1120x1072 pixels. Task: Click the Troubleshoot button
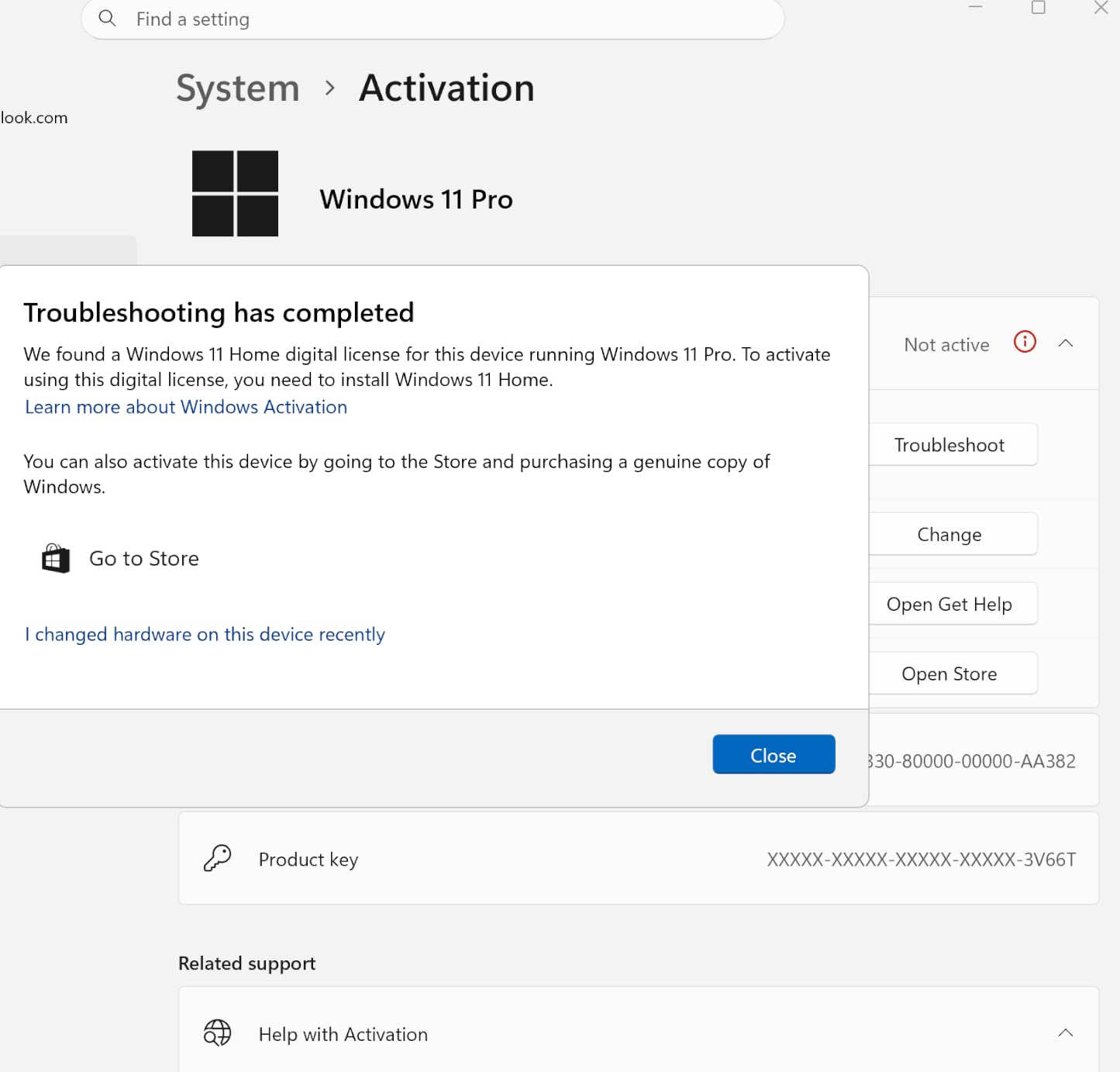(952, 445)
